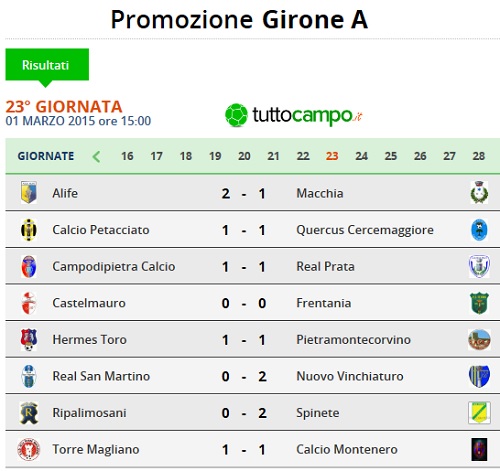Open the Calcio Petacciato yellow-black crest

point(29,230)
